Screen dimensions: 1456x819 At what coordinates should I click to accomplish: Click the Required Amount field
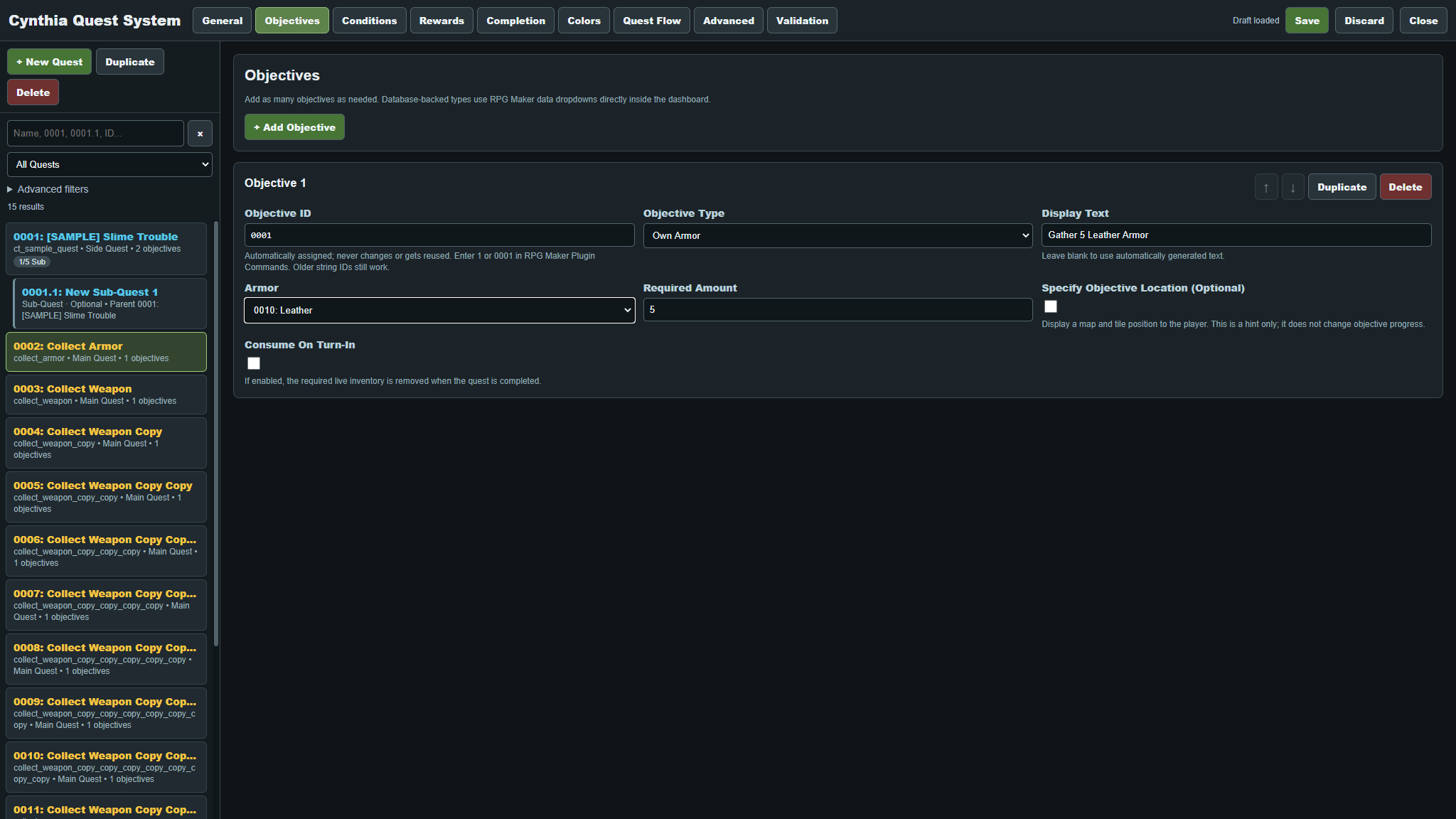[x=837, y=310]
